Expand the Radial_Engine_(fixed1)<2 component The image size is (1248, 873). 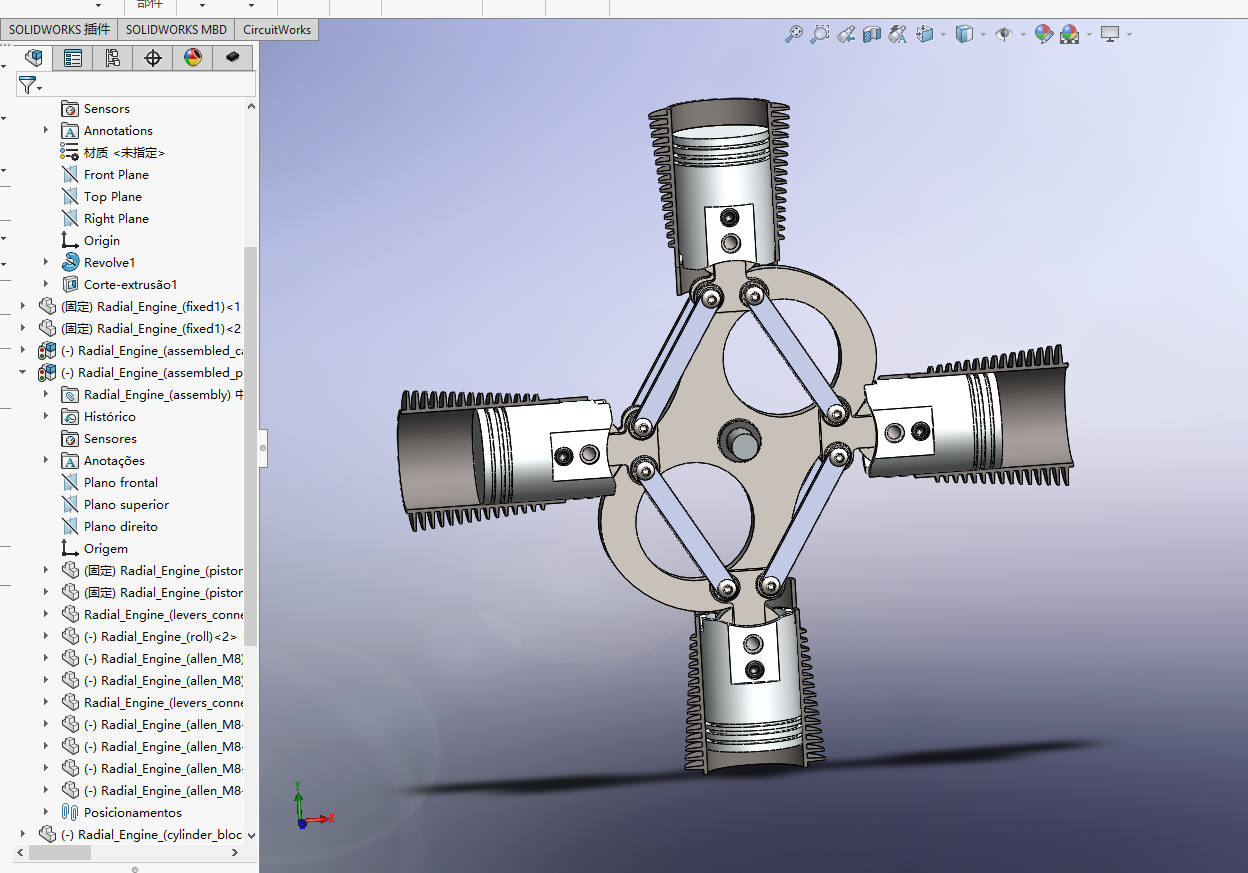tap(23, 328)
